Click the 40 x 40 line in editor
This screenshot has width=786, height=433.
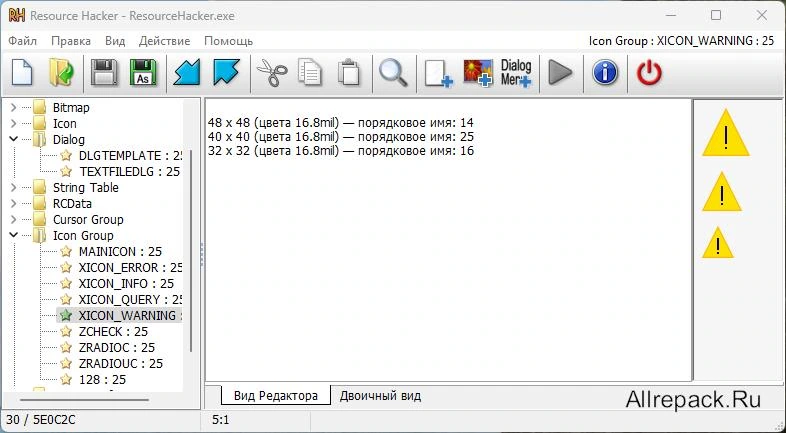[340, 136]
